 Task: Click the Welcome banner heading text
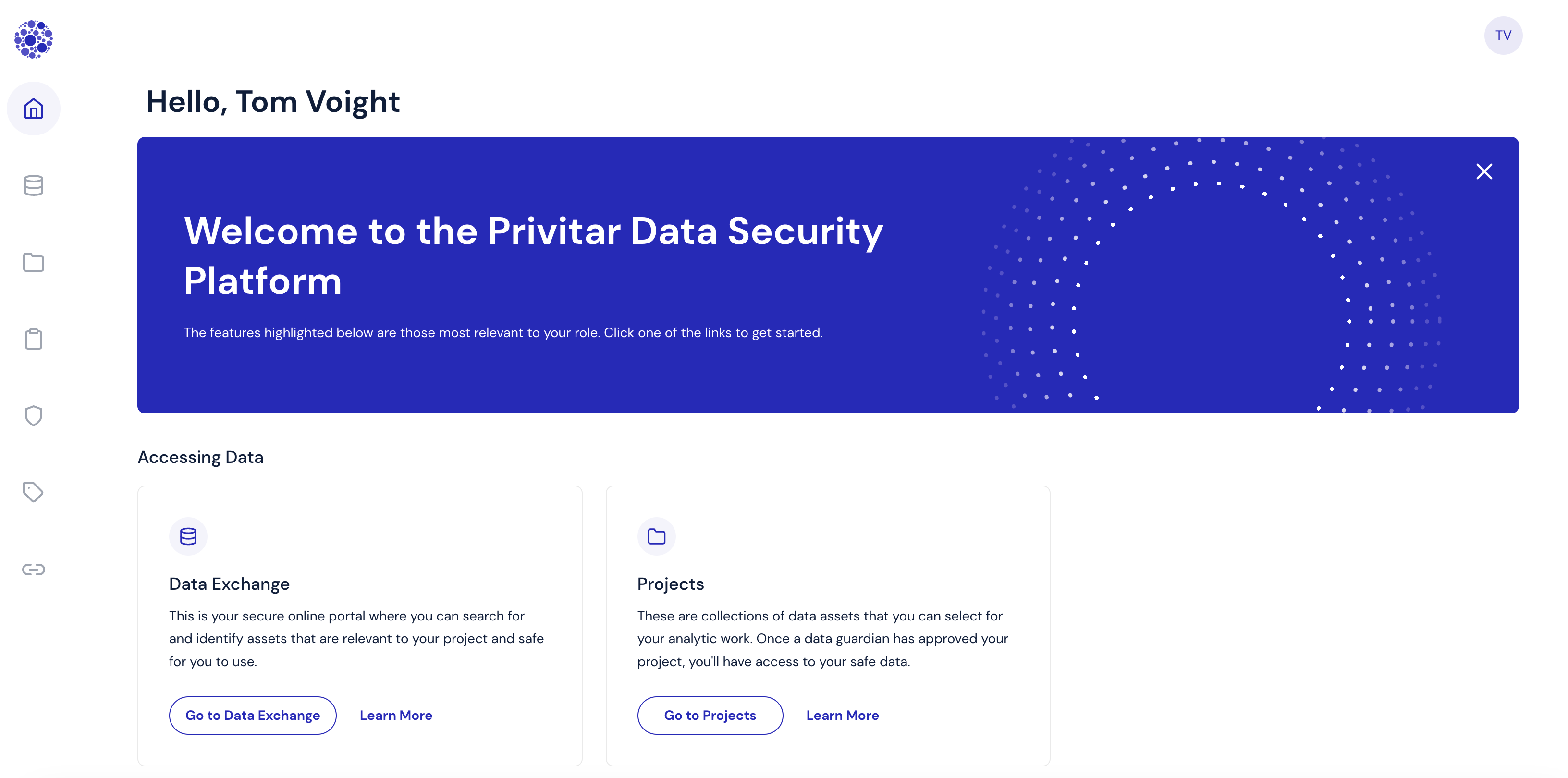533,255
